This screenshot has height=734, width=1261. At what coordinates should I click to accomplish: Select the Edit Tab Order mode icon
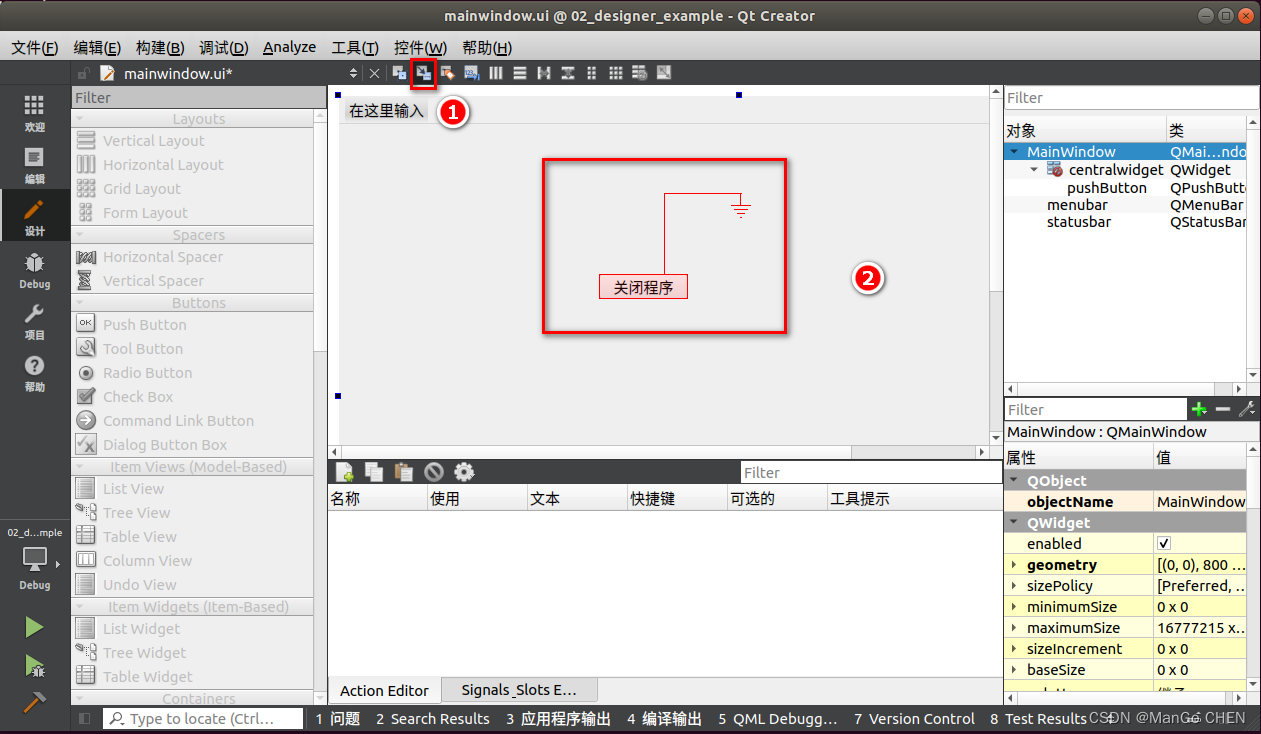(471, 72)
